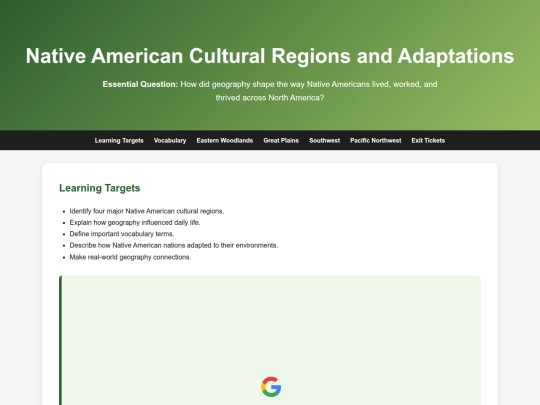This screenshot has height=405, width=540.
Task: Click the 'thrived across North America?' line
Action: click(270, 98)
